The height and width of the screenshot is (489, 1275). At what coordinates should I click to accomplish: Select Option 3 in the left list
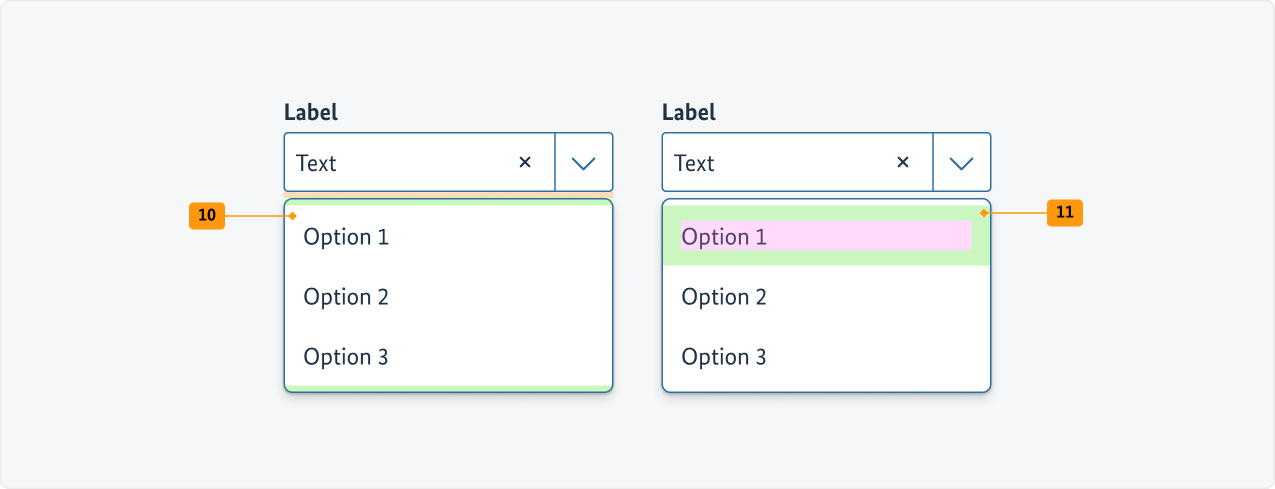tap(346, 357)
